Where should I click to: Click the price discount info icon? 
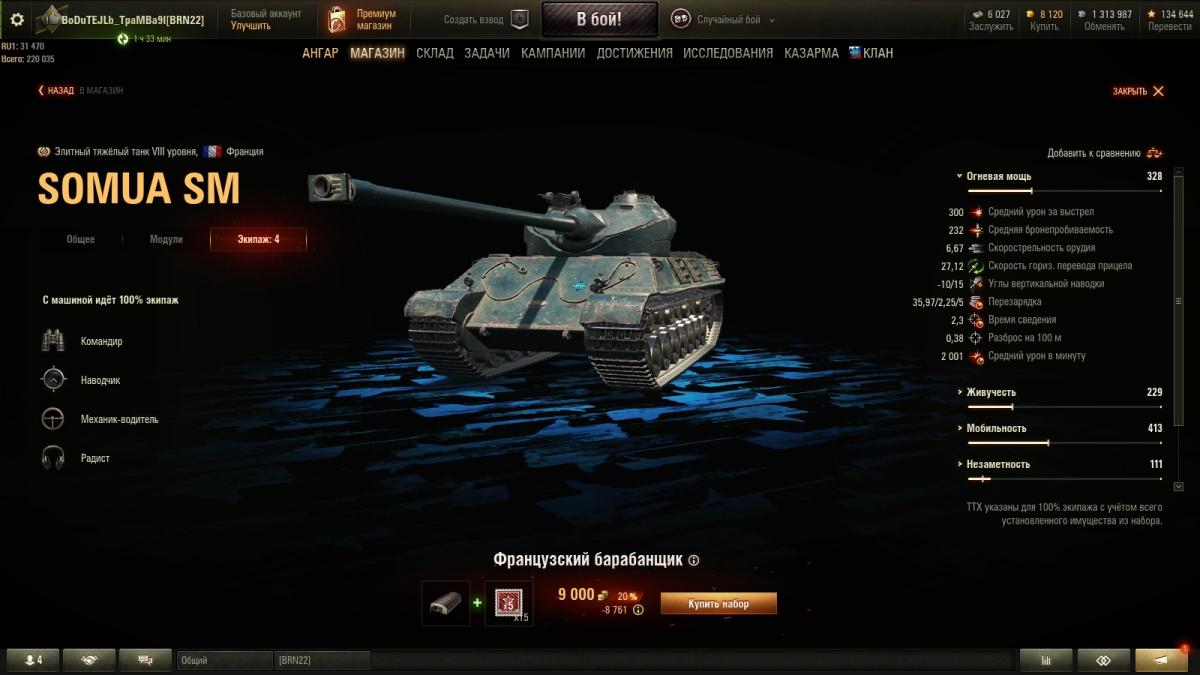coord(638,609)
